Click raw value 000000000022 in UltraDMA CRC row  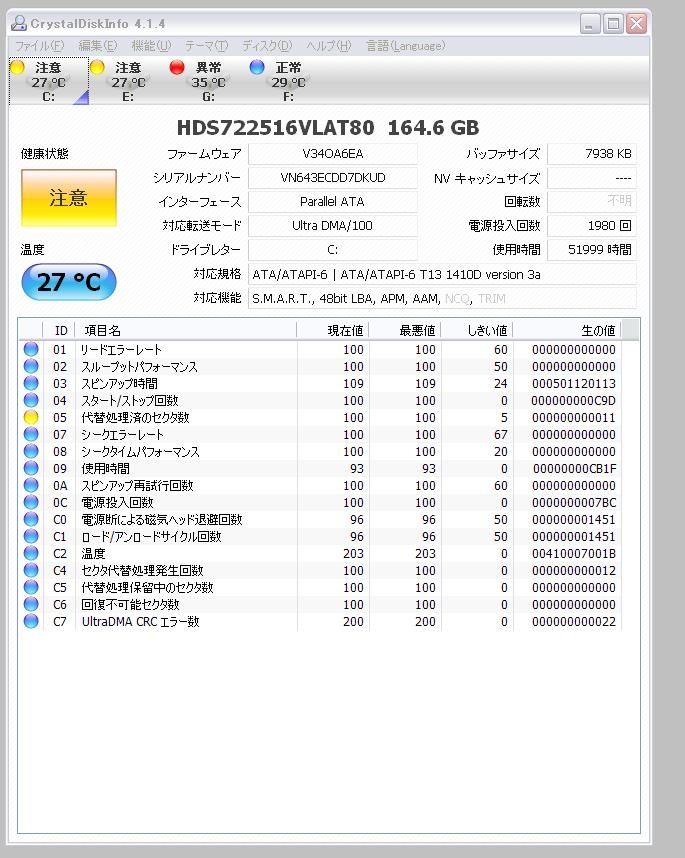[x=573, y=622]
